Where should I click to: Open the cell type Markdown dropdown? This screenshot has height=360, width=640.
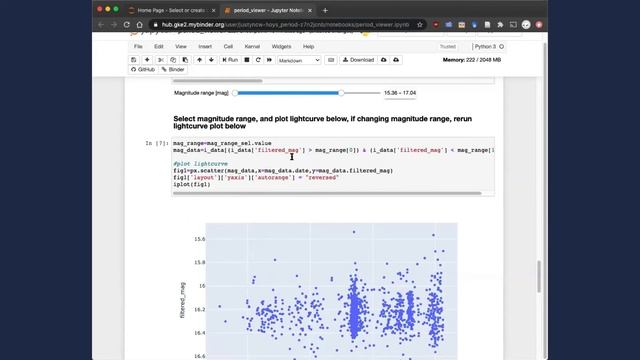click(x=299, y=60)
